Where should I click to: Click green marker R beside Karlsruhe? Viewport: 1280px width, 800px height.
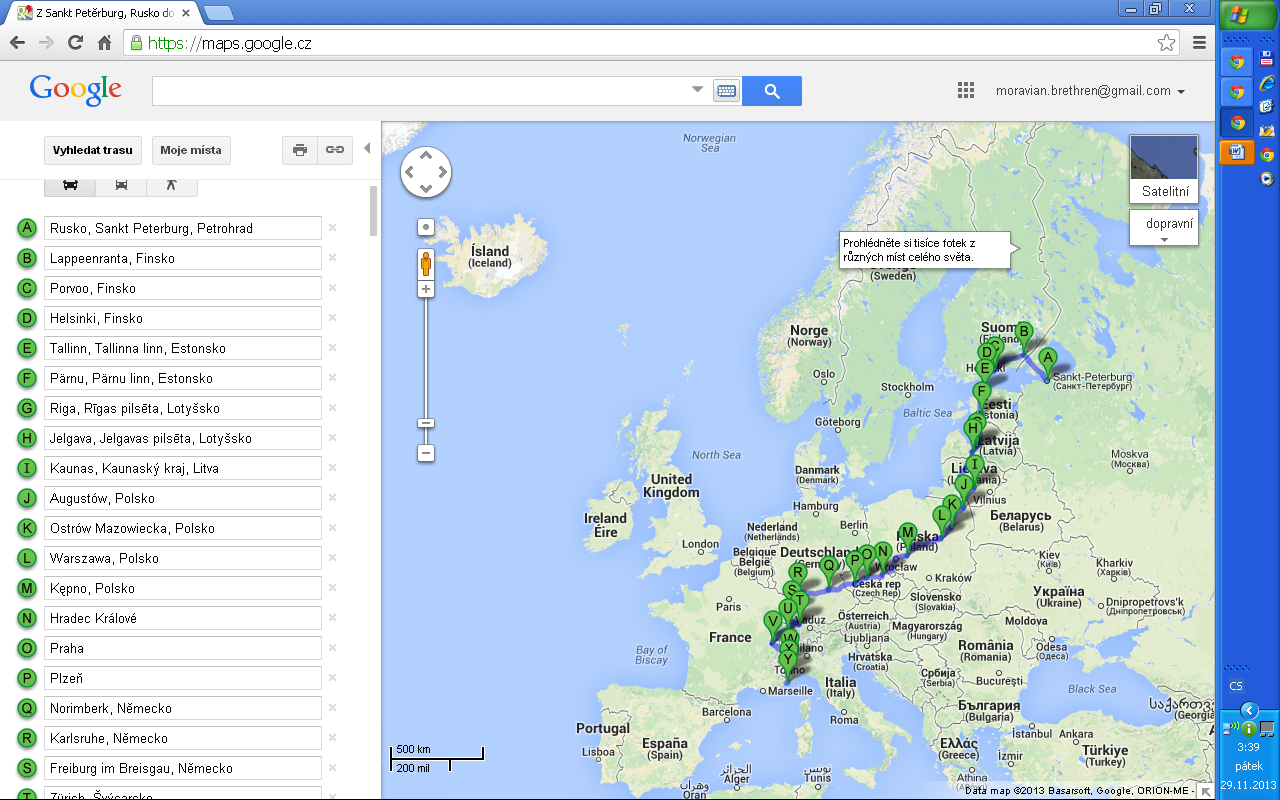[27, 738]
